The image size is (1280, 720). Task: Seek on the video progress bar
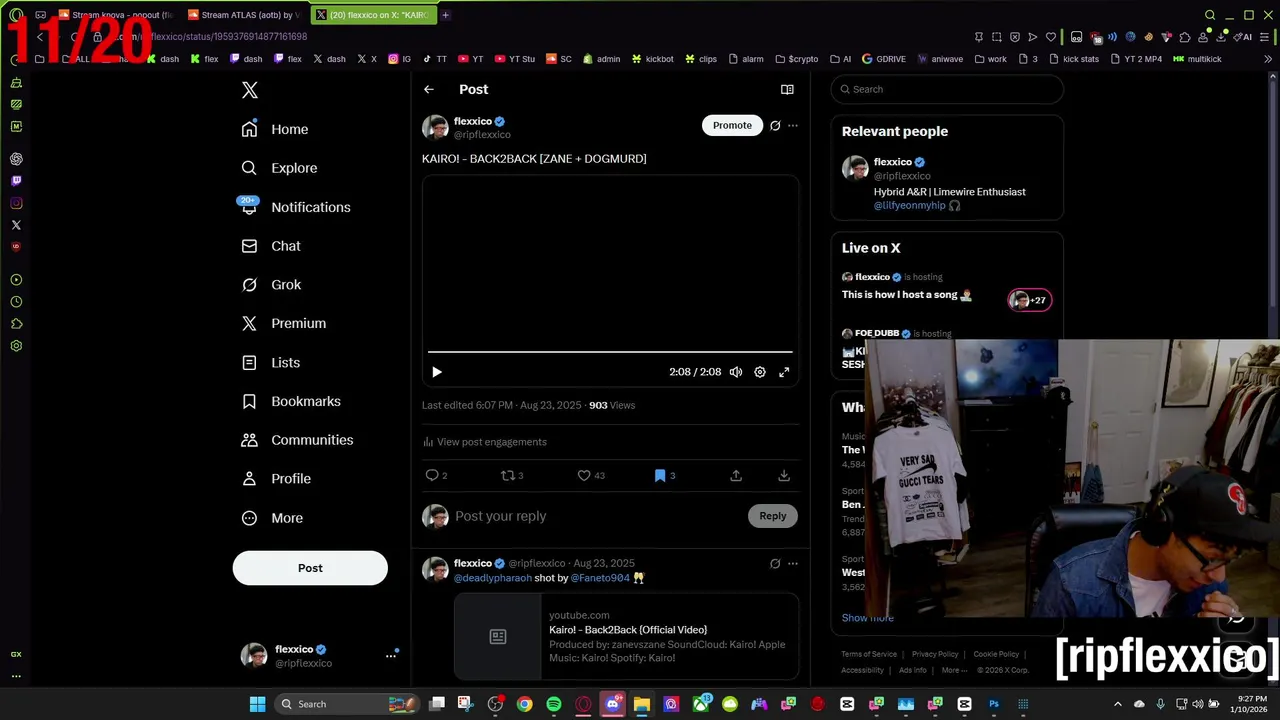pos(610,352)
